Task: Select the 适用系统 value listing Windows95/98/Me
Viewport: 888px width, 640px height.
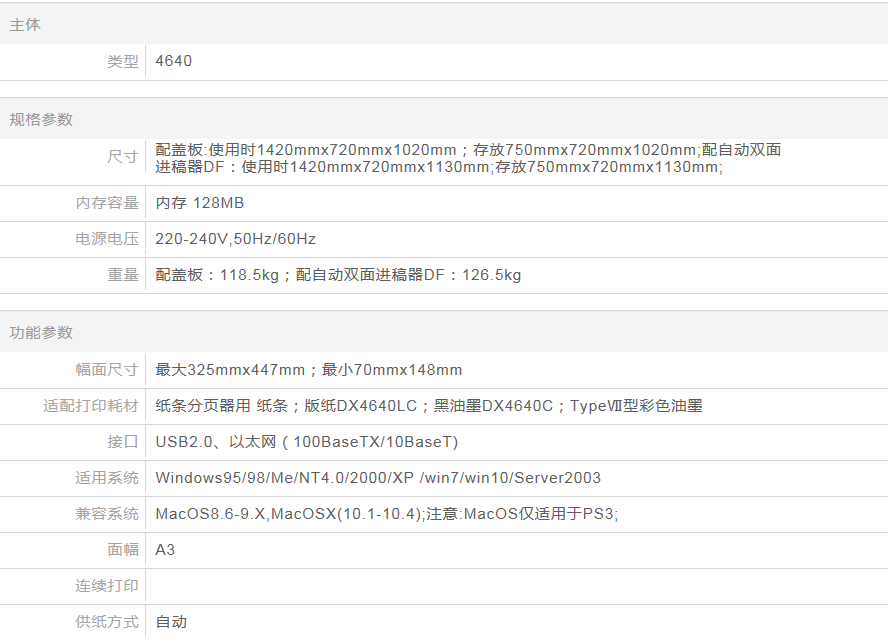Action: pyautogui.click(x=378, y=478)
